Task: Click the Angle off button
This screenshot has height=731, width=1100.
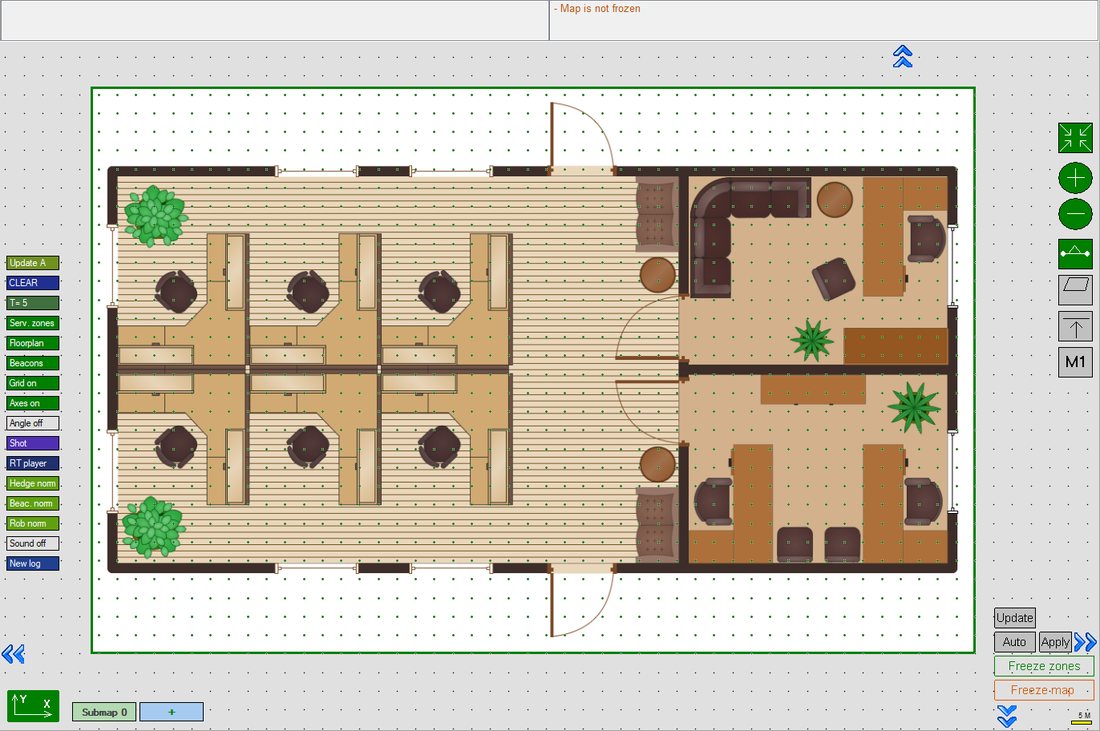Action: [32, 423]
